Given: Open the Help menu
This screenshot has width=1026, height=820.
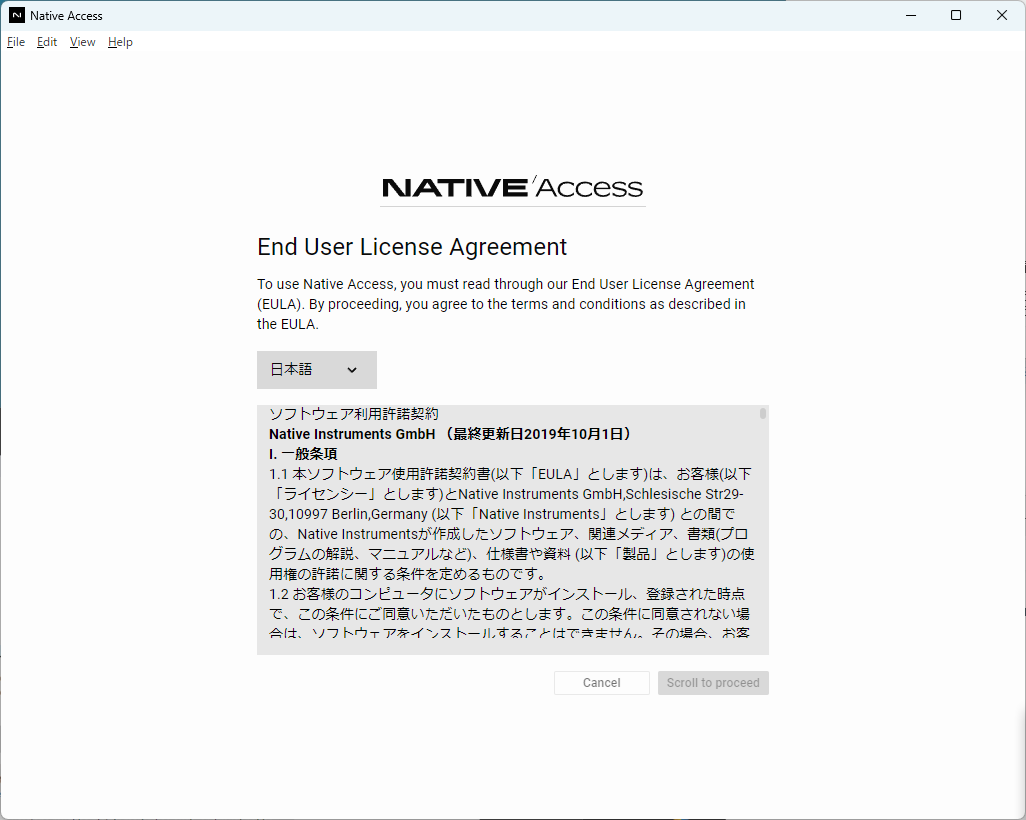Looking at the screenshot, I should click(x=120, y=42).
